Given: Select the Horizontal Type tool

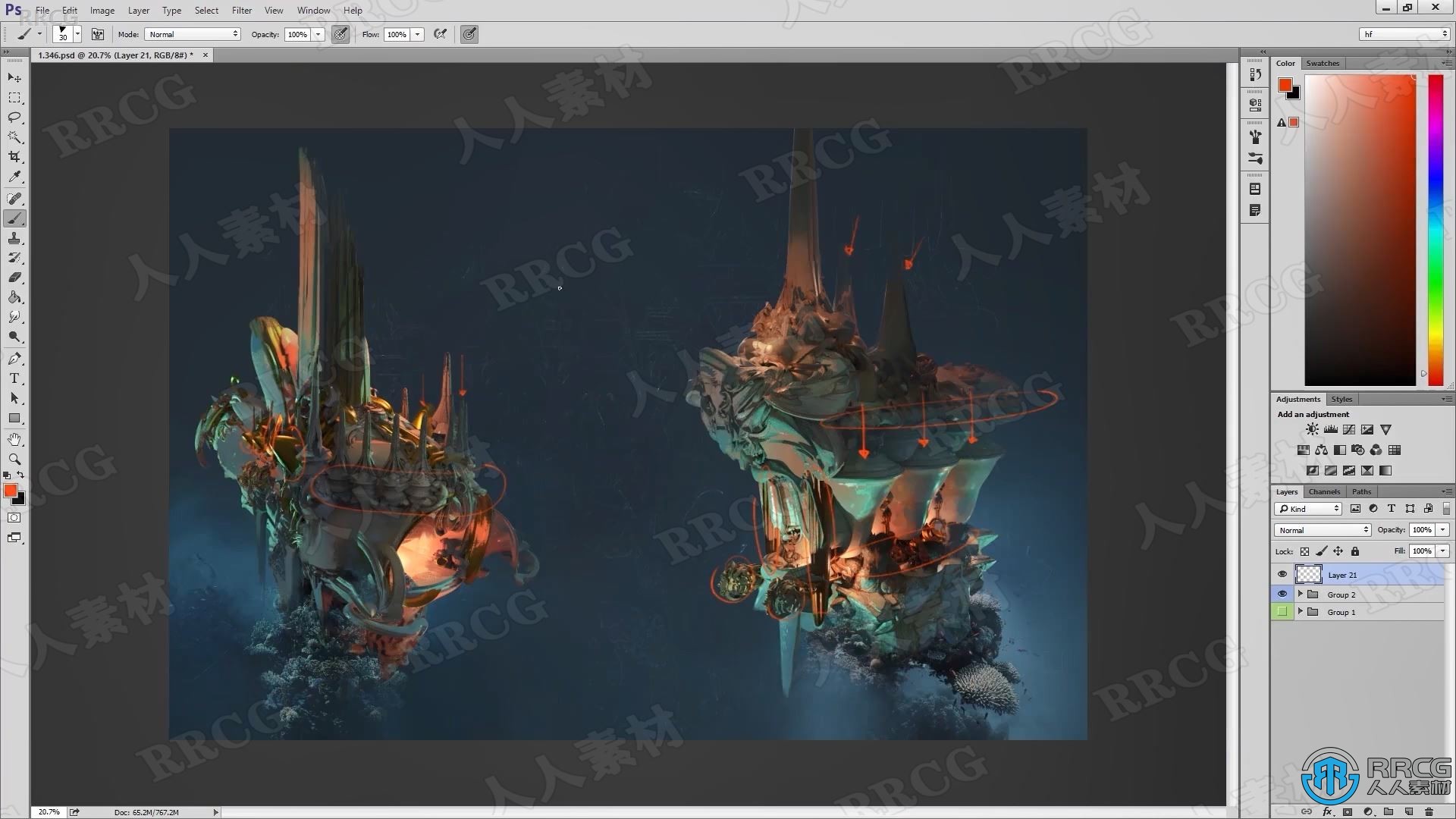Looking at the screenshot, I should tap(14, 378).
